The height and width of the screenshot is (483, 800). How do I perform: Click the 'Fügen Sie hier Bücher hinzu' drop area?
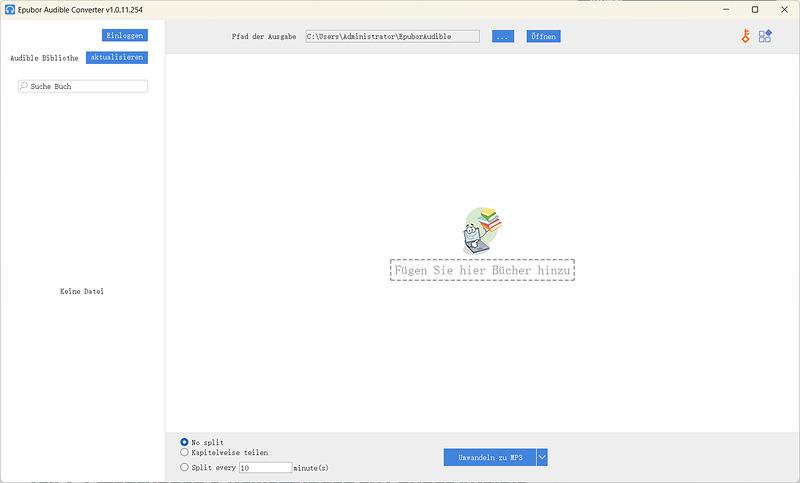point(482,270)
